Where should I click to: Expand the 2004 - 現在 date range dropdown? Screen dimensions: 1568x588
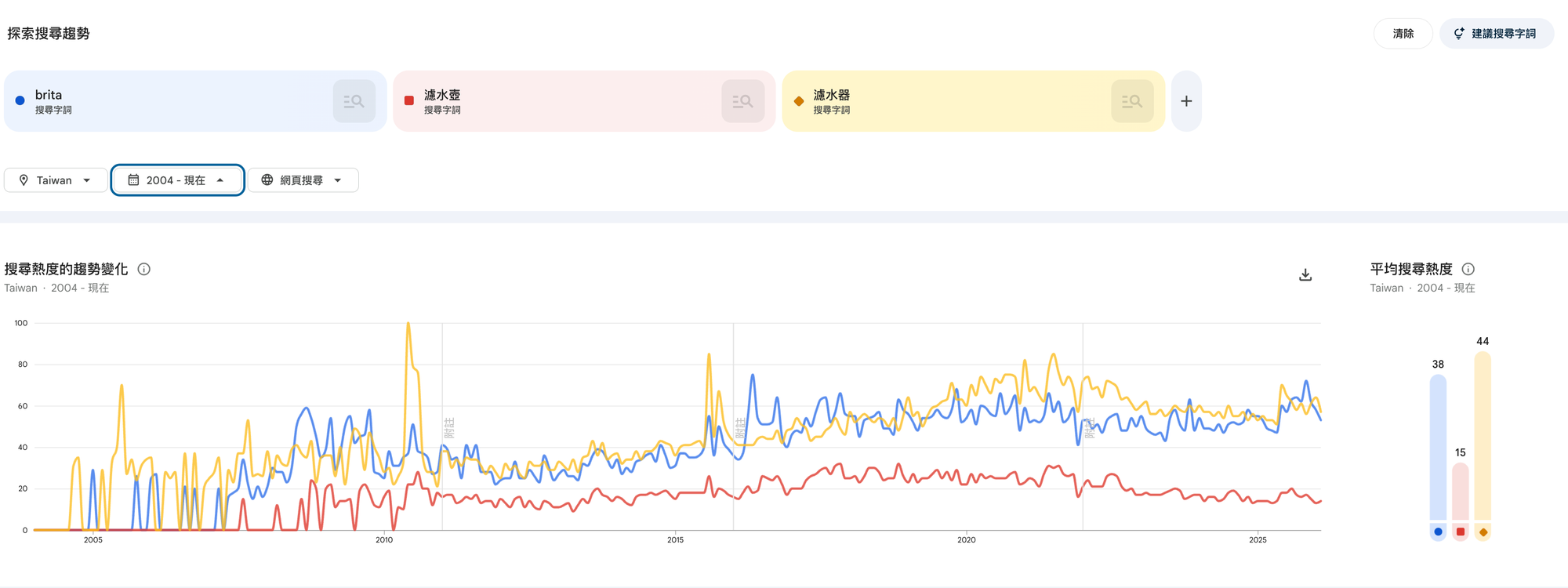(177, 180)
